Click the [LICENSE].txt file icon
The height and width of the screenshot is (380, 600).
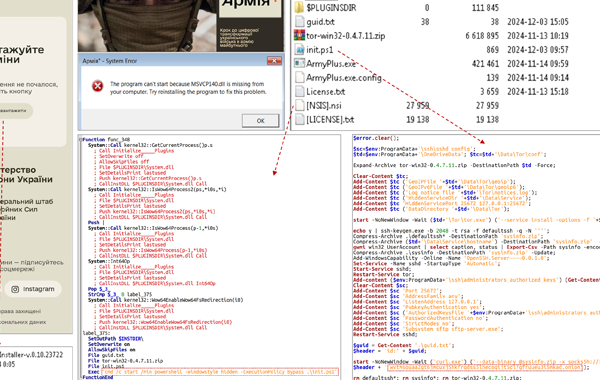coord(300,119)
